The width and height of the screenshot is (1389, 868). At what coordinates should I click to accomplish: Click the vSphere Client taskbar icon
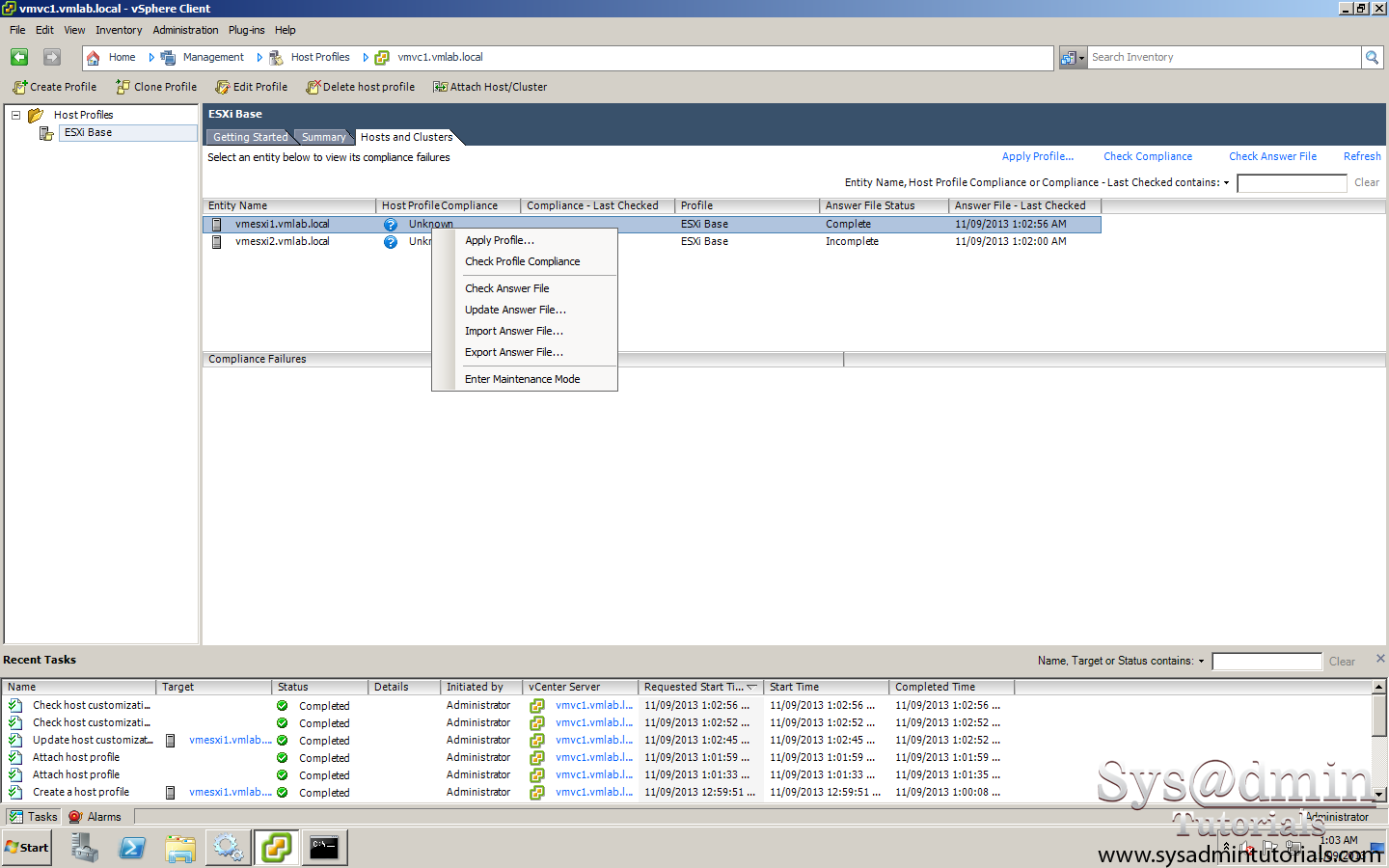276,848
